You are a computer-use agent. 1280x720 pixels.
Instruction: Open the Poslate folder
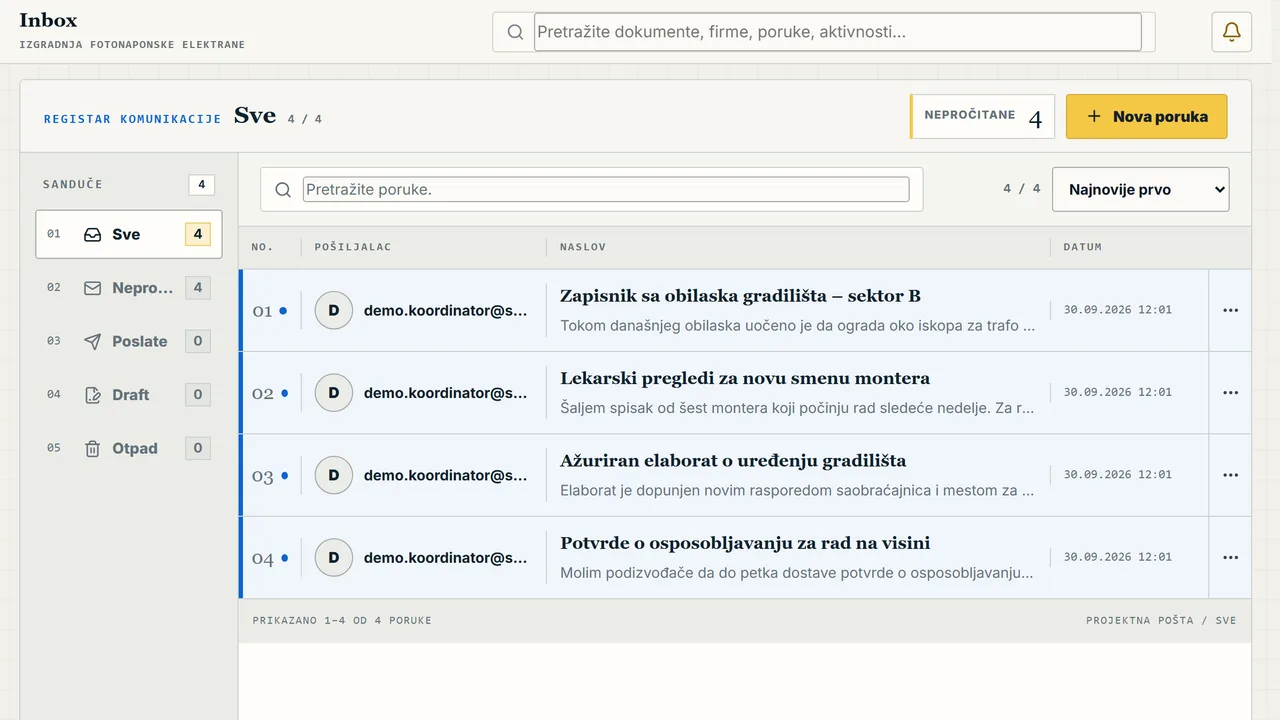(x=129, y=341)
